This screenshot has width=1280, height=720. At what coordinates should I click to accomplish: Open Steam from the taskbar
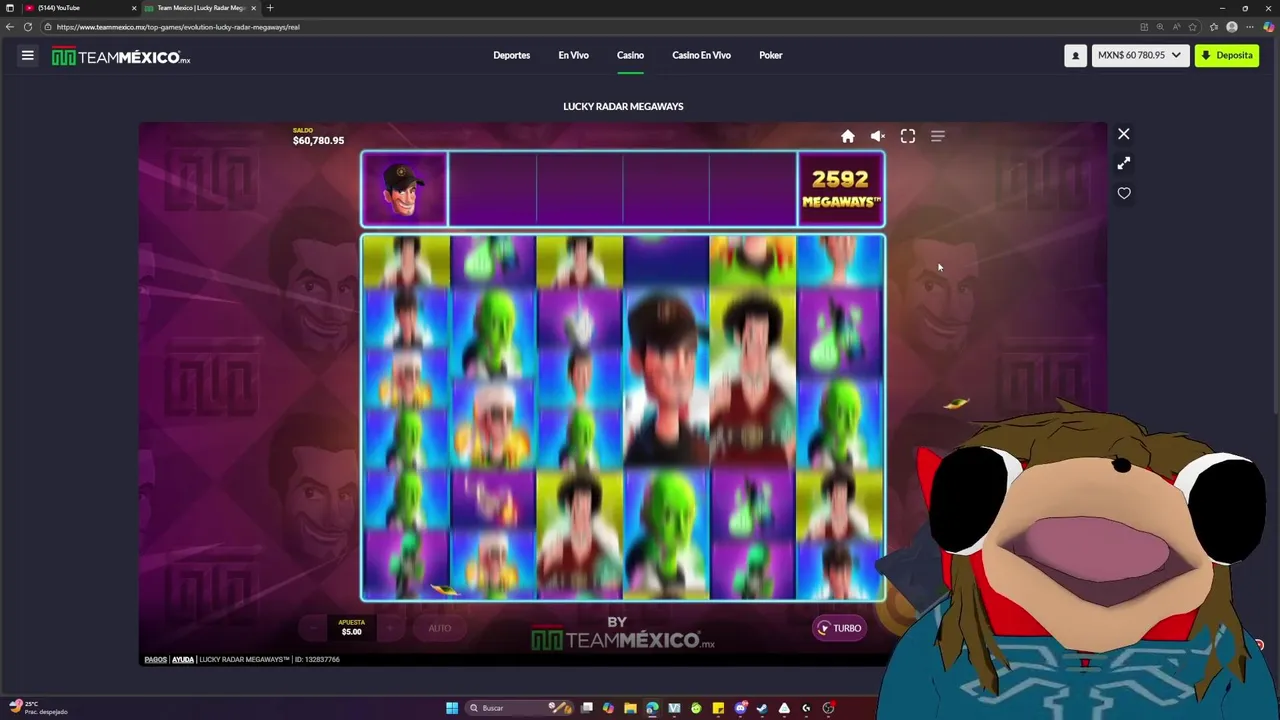[762, 708]
